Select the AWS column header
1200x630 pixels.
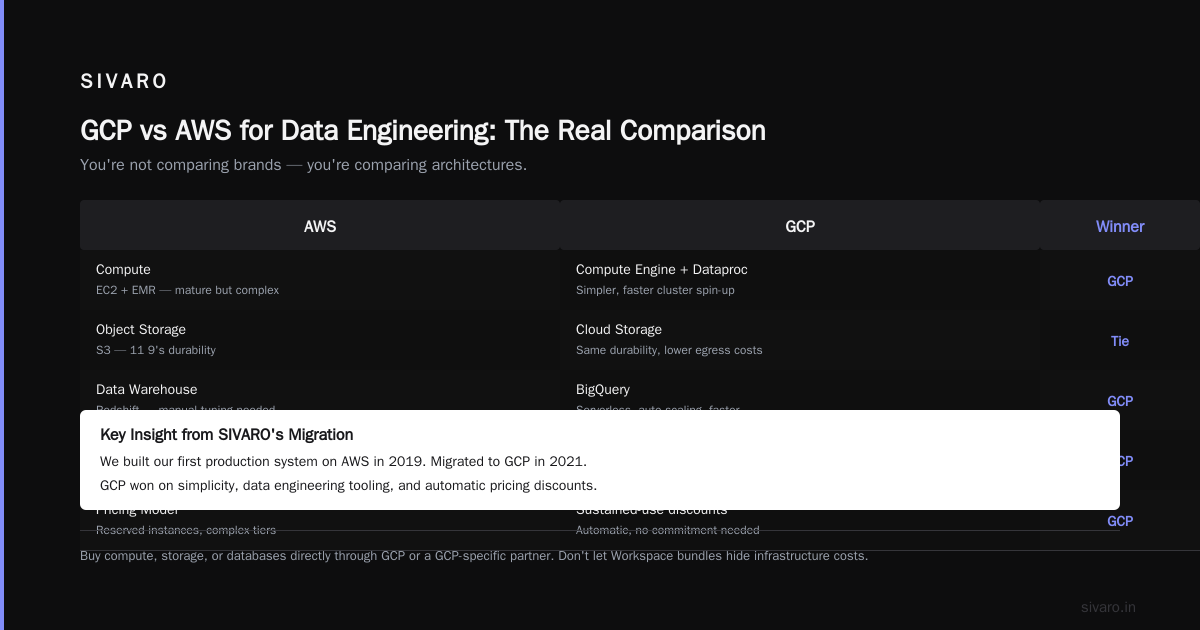click(x=320, y=226)
